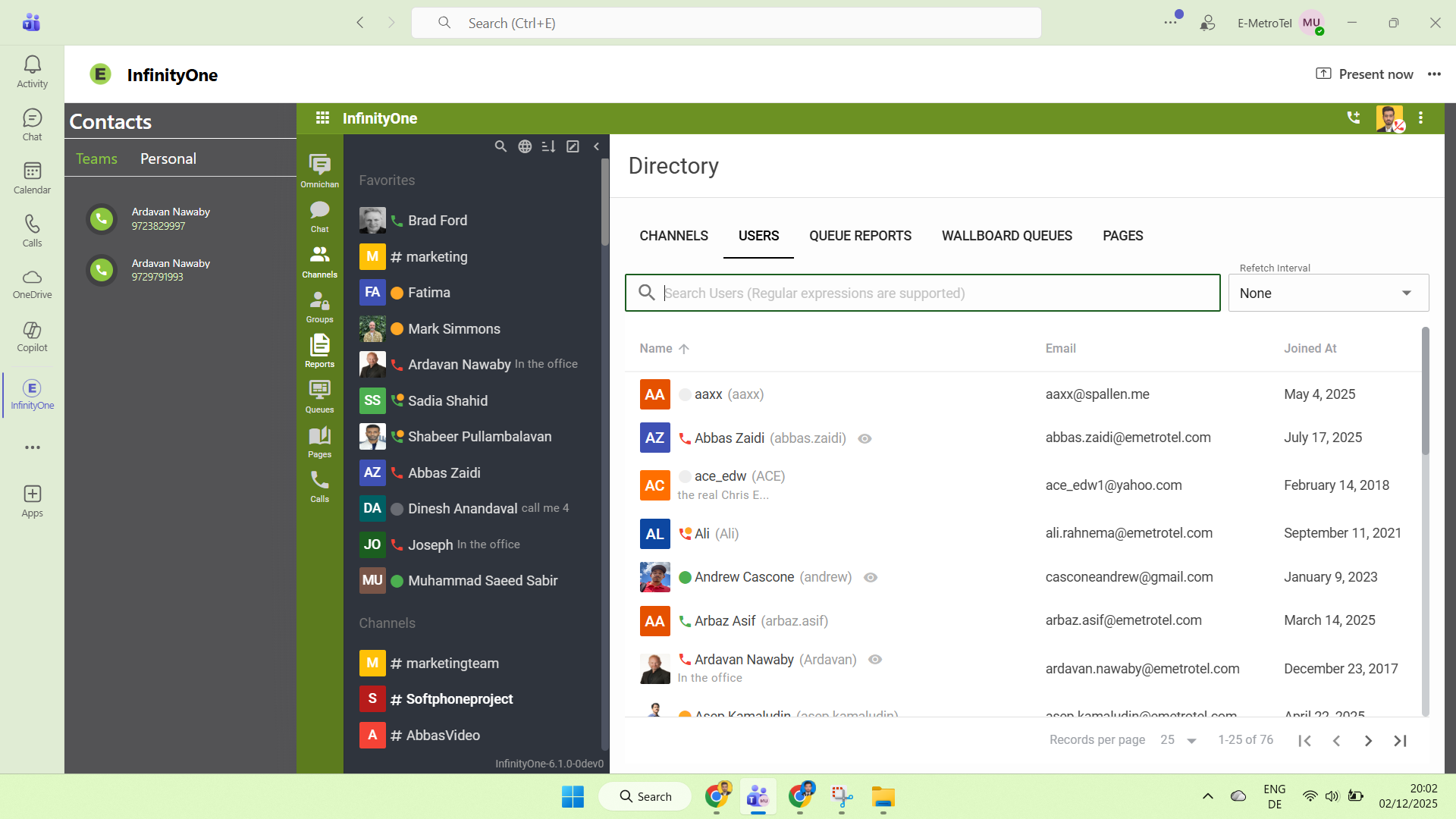1456x819 pixels.
Task: Open File Explorer from the taskbar
Action: pos(883,796)
